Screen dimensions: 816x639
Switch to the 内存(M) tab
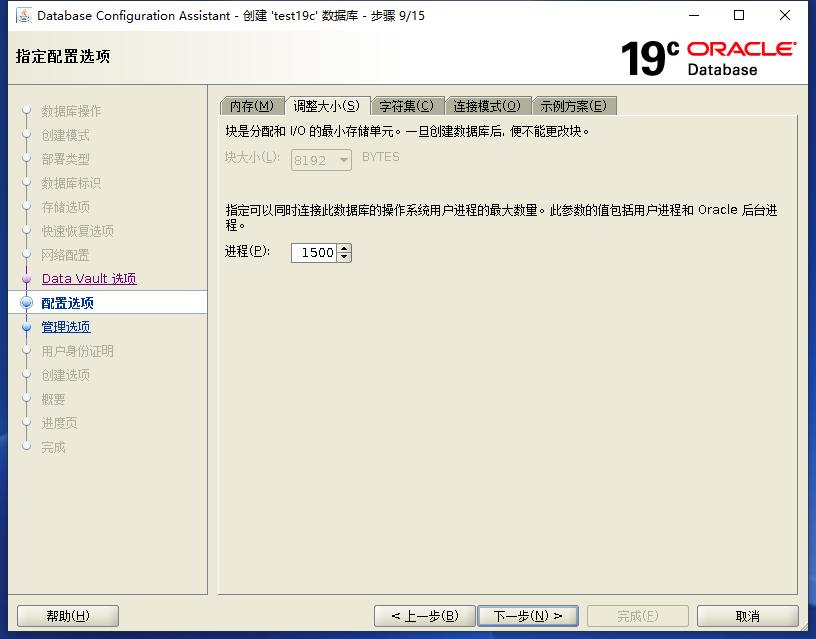point(252,106)
